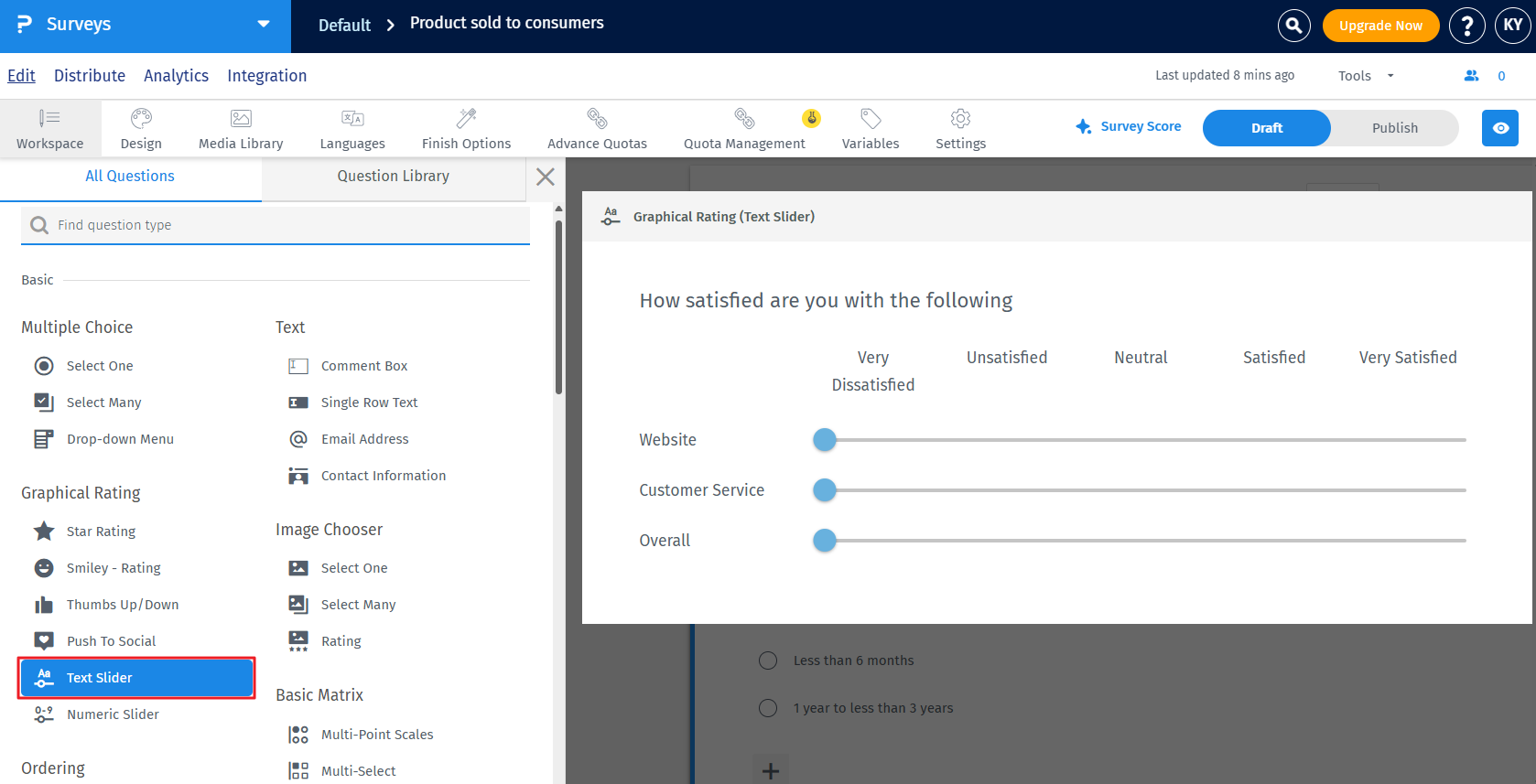Viewport: 1536px width, 784px height.
Task: Select the Text Slider question type
Action: [136, 678]
